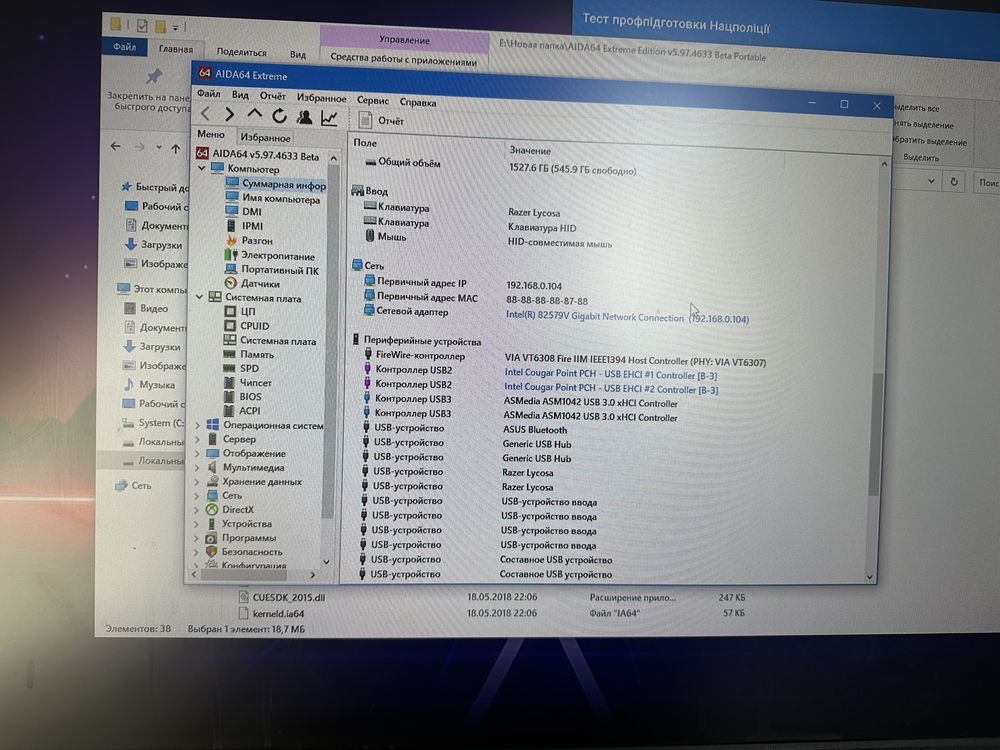Image resolution: width=1000 pixels, height=750 pixels.
Task: Click the forward arrow in AIDA64 toolbar
Action: [230, 115]
